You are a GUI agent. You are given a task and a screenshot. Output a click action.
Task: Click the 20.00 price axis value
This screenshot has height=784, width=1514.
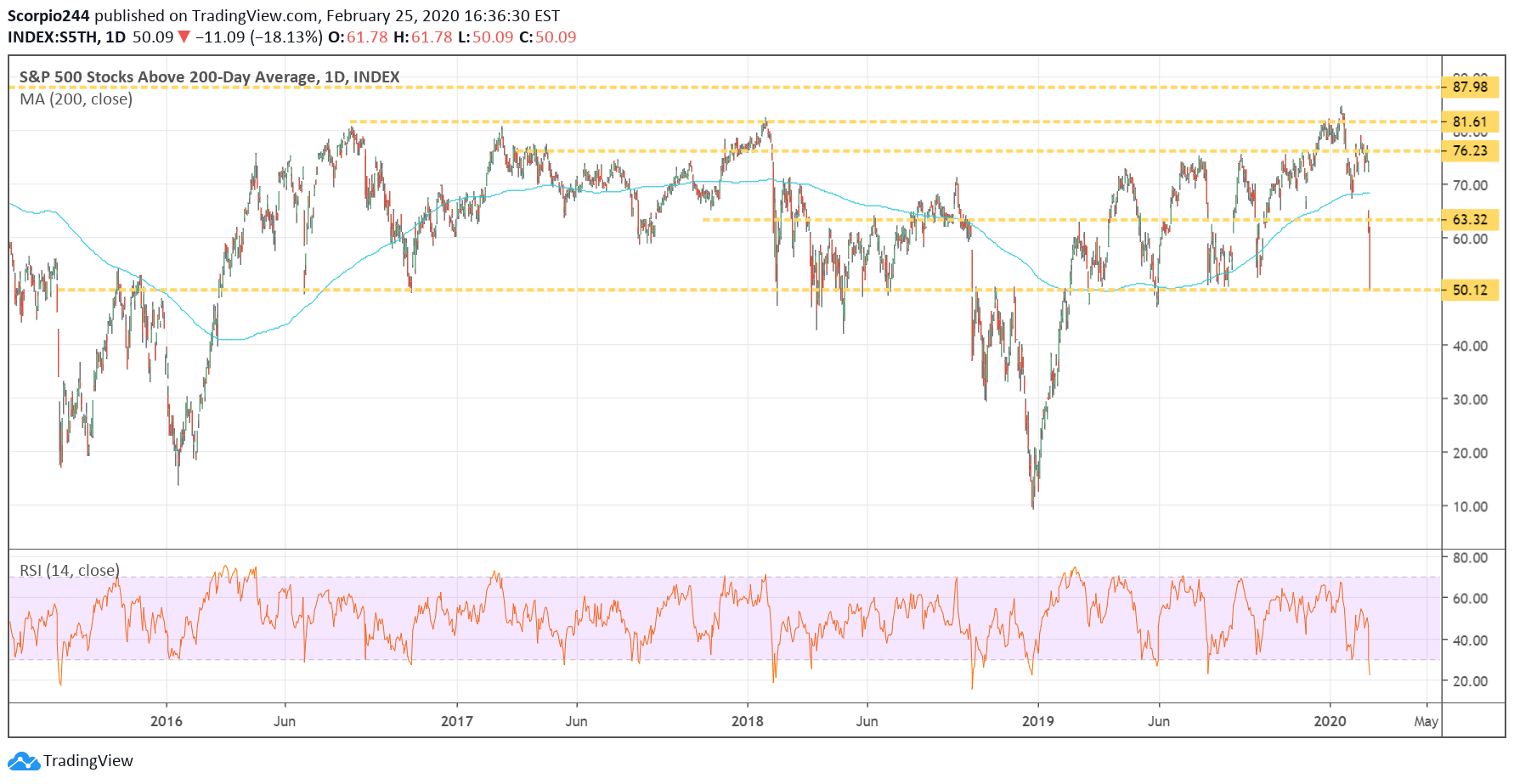point(1470,453)
